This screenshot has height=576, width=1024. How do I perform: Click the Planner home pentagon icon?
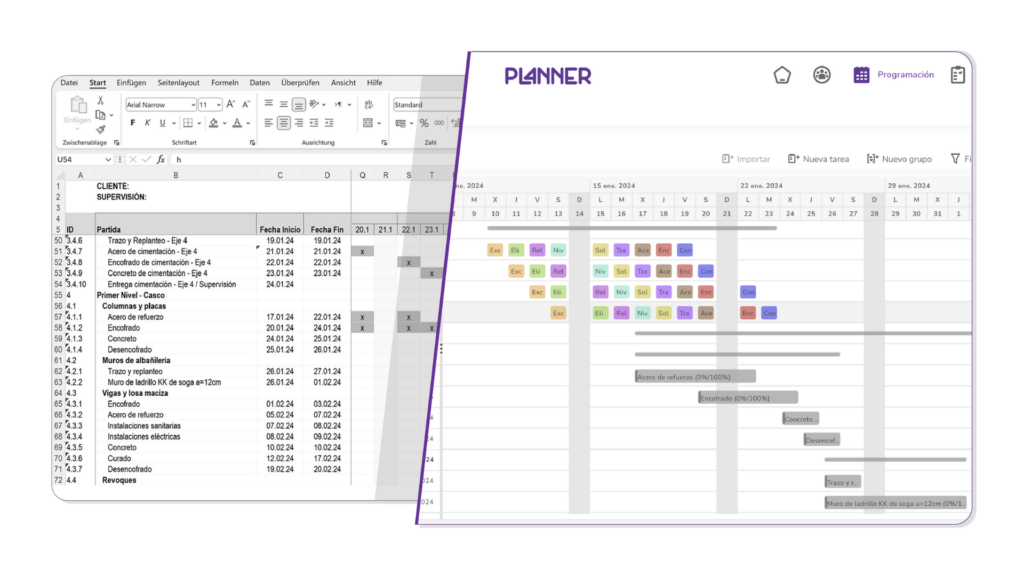click(x=782, y=75)
